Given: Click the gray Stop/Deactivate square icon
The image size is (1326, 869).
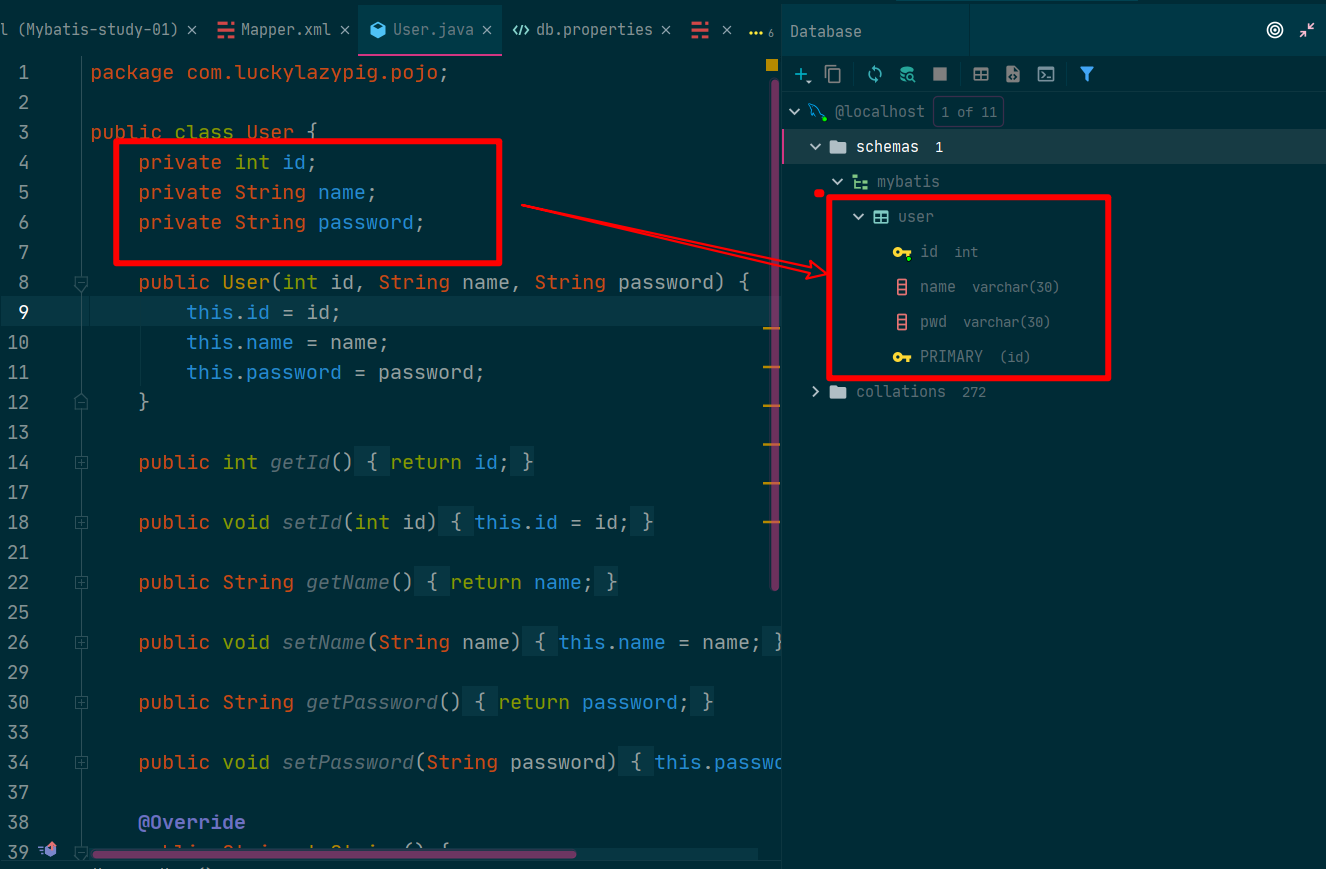Looking at the screenshot, I should click(940, 74).
